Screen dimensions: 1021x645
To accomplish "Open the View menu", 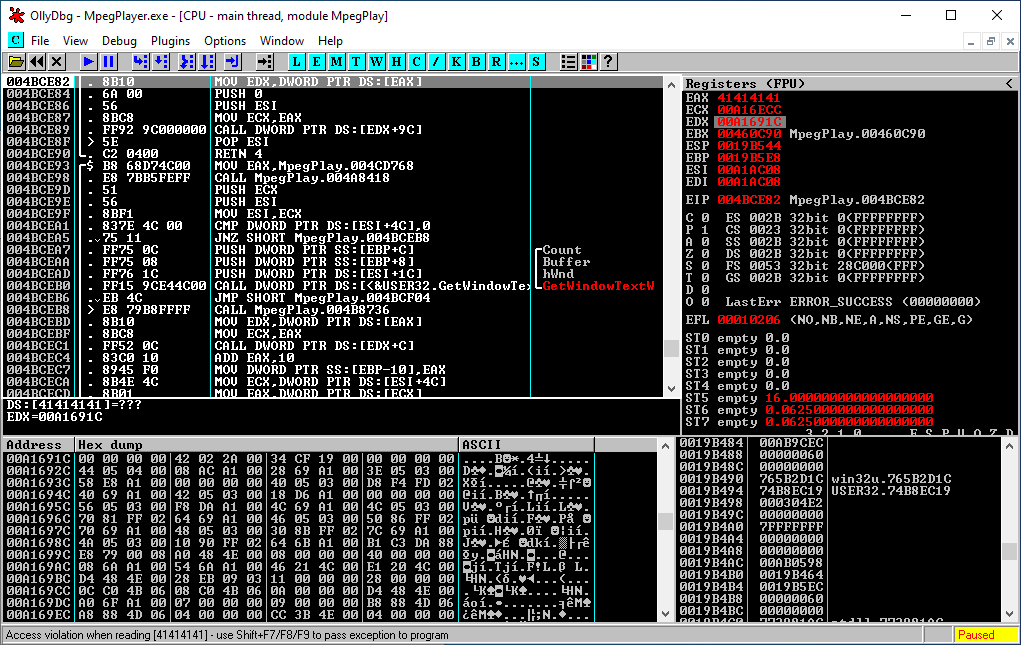I will pyautogui.click(x=75, y=40).
